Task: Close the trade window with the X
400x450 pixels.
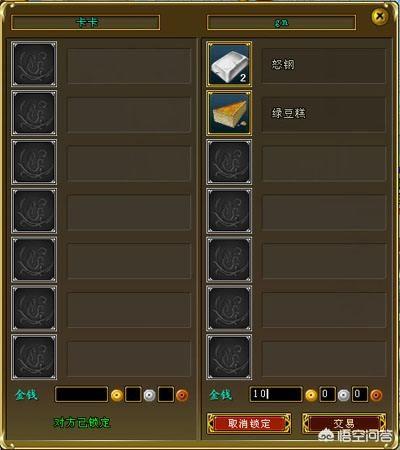Action: [x=380, y=16]
